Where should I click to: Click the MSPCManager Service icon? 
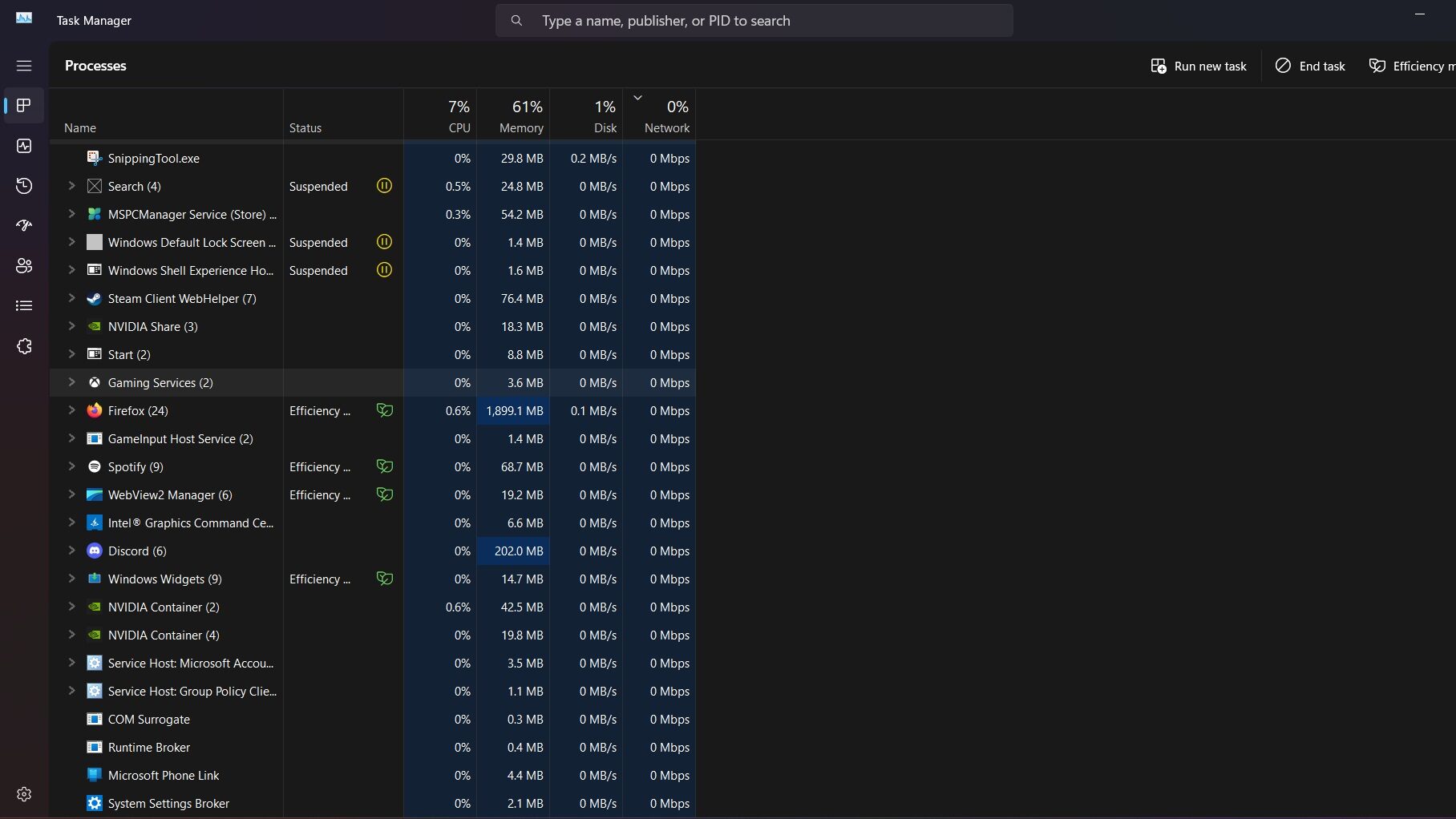point(95,214)
